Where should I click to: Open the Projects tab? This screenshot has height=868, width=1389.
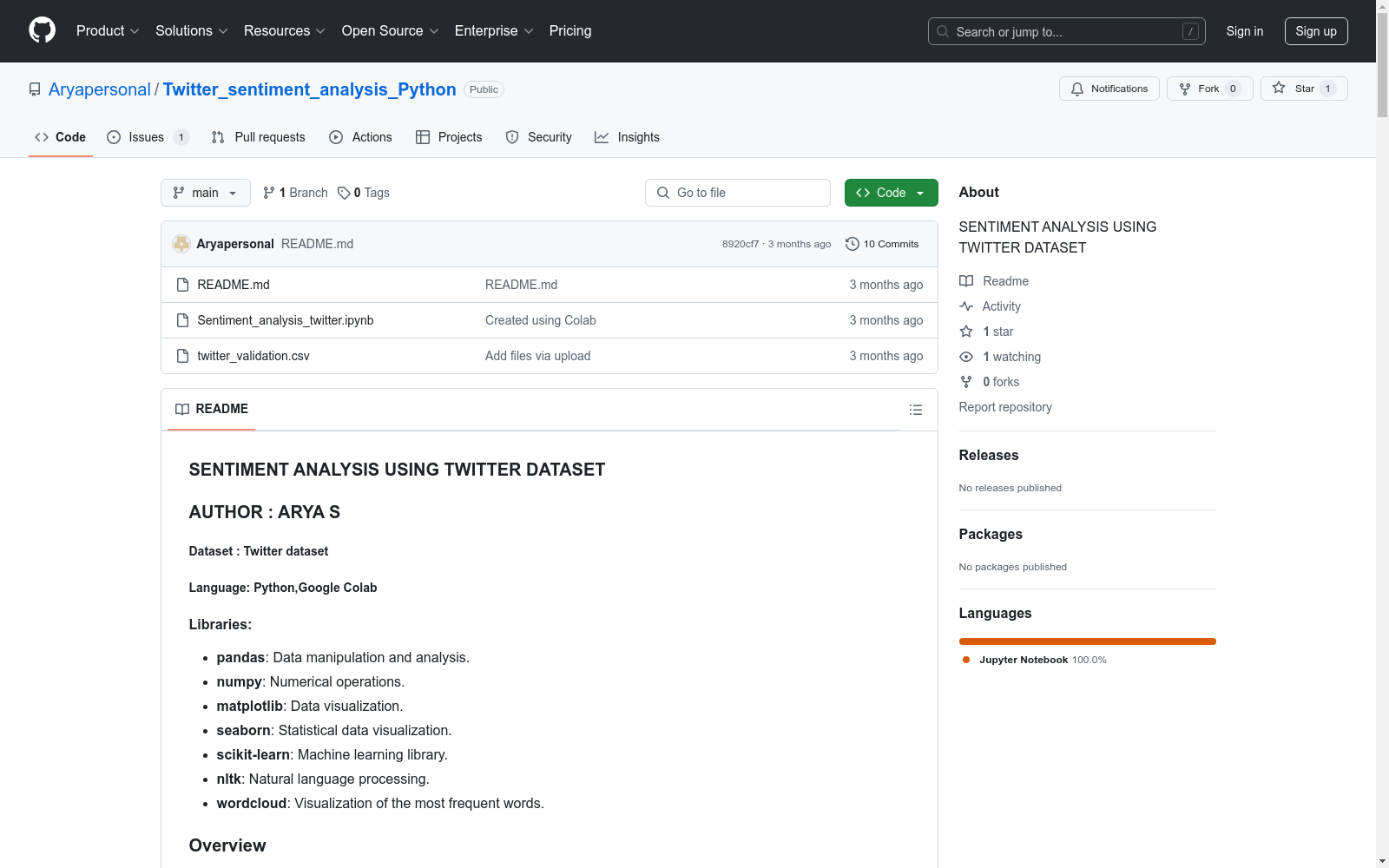tap(449, 137)
